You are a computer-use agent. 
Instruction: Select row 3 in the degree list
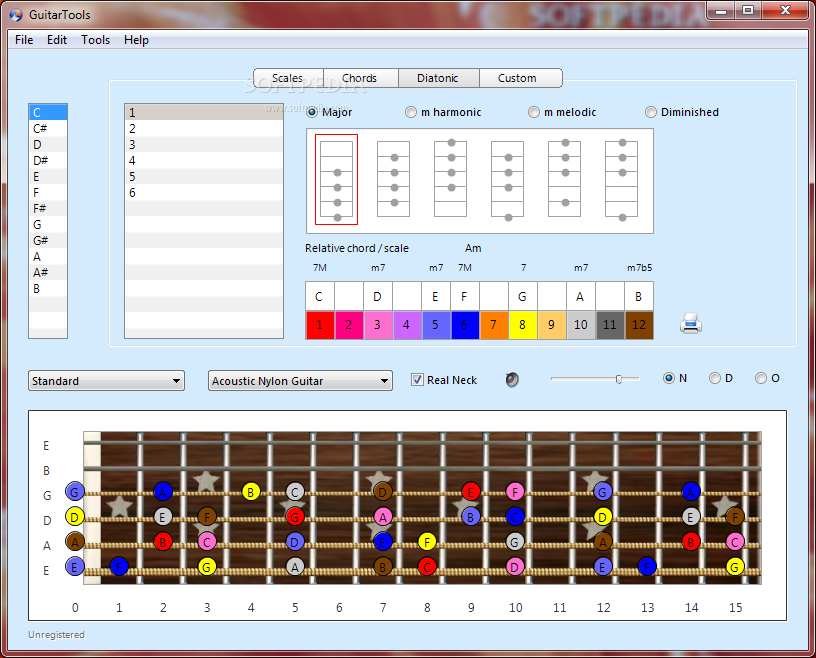pyautogui.click(x=204, y=145)
